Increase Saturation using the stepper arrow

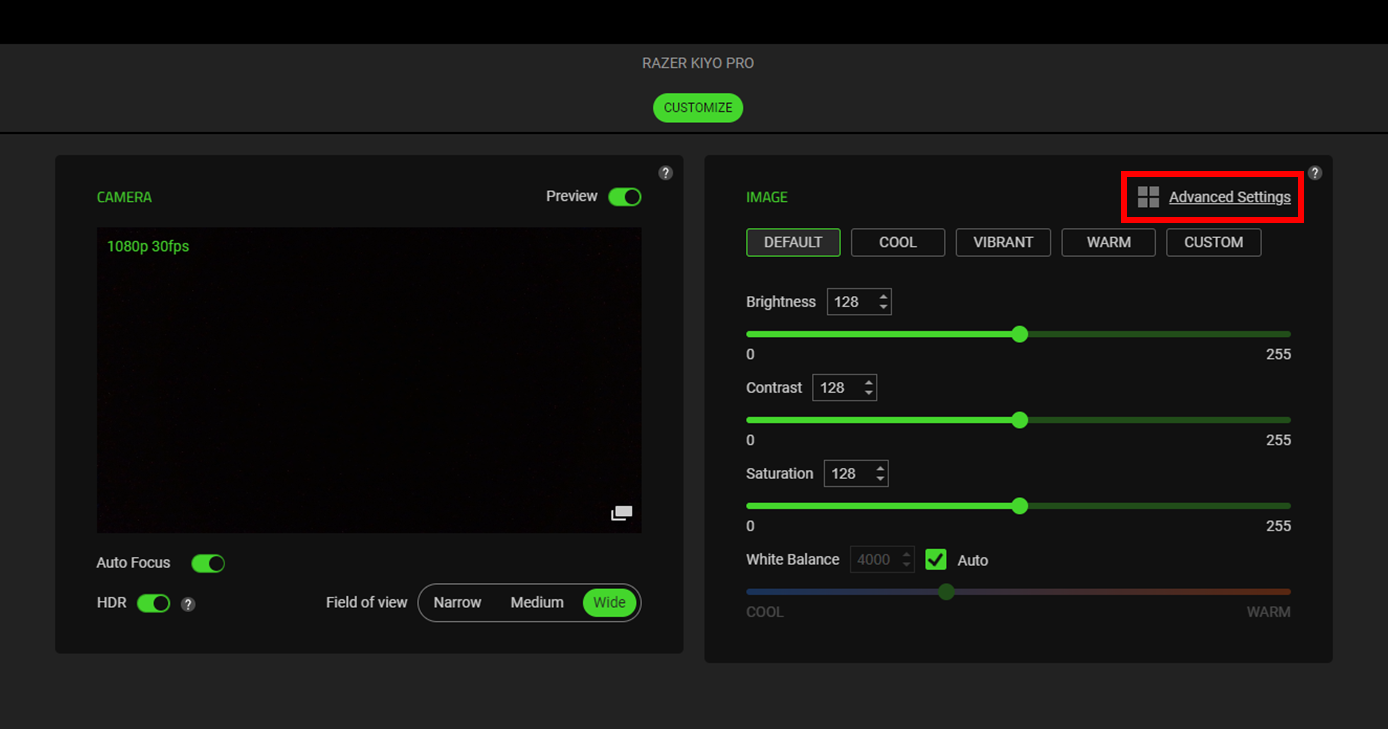(878, 468)
